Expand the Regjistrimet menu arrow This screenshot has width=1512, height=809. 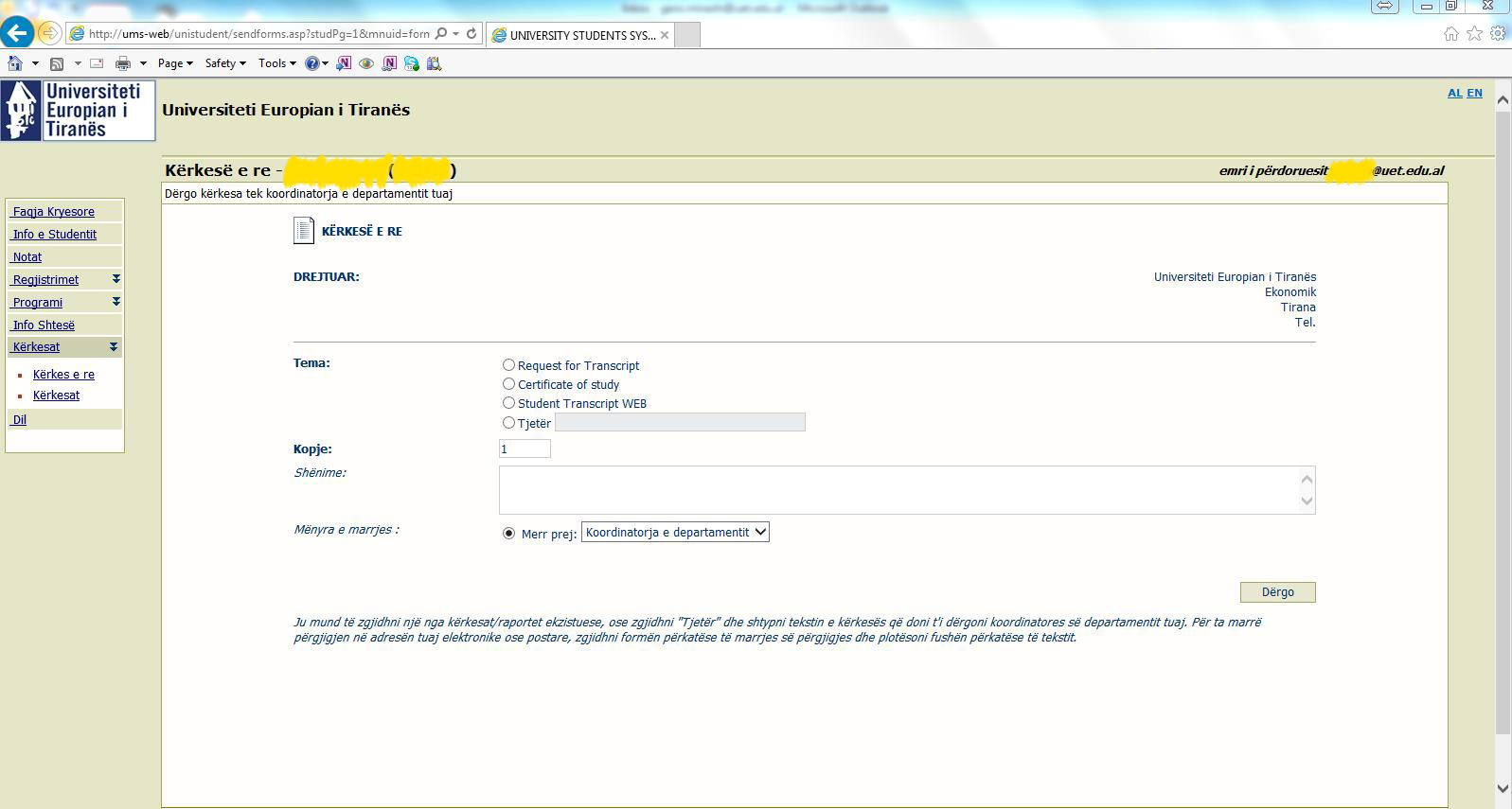coord(116,279)
